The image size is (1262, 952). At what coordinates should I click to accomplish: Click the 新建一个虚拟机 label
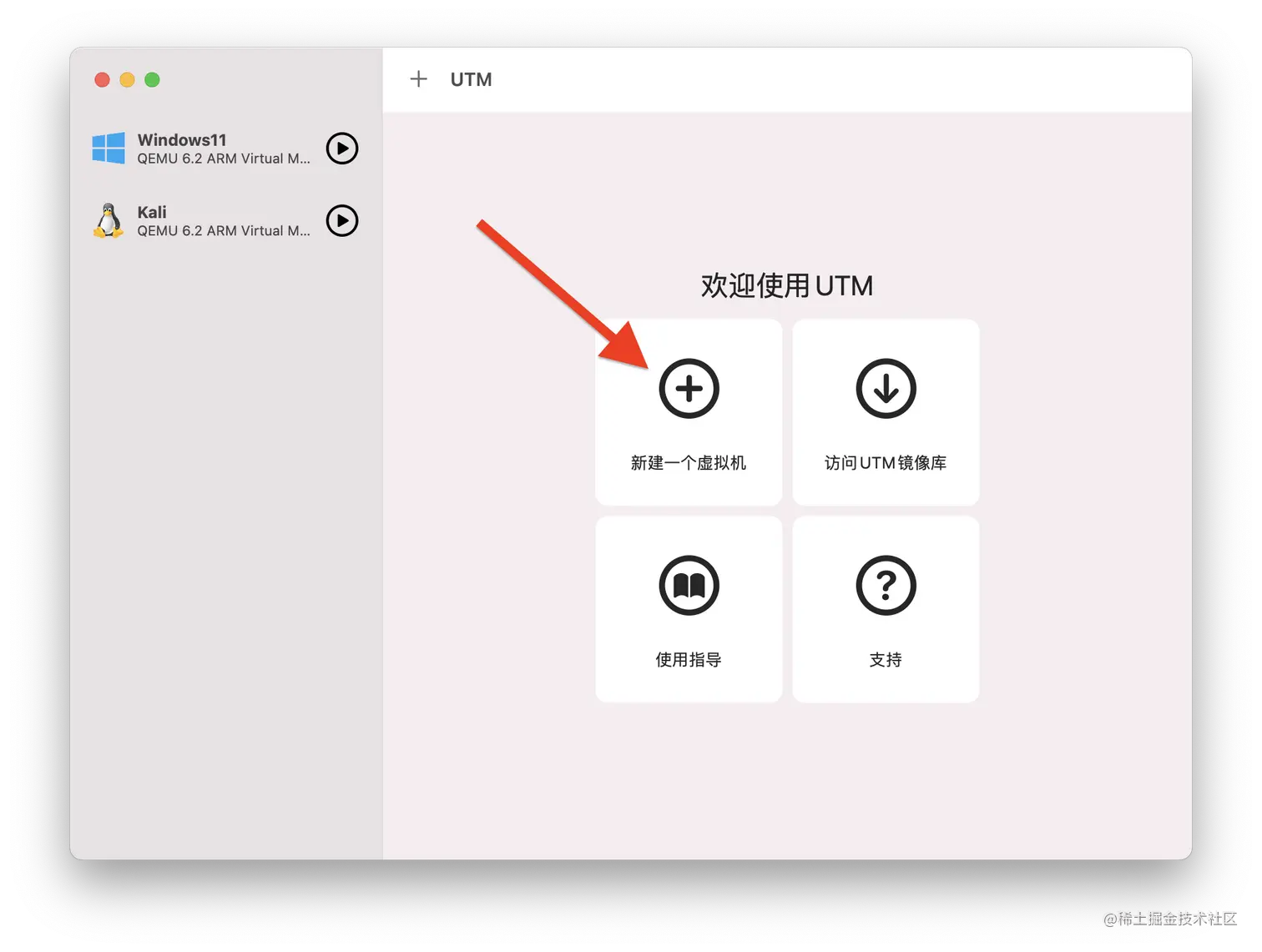click(689, 463)
